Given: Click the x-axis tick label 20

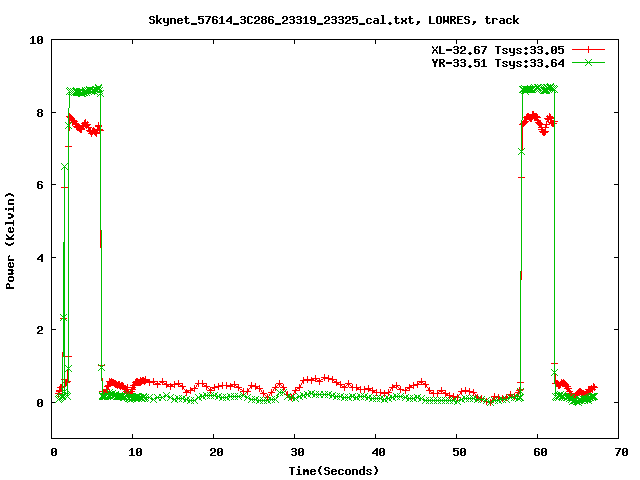Looking at the screenshot, I should tap(216, 452).
